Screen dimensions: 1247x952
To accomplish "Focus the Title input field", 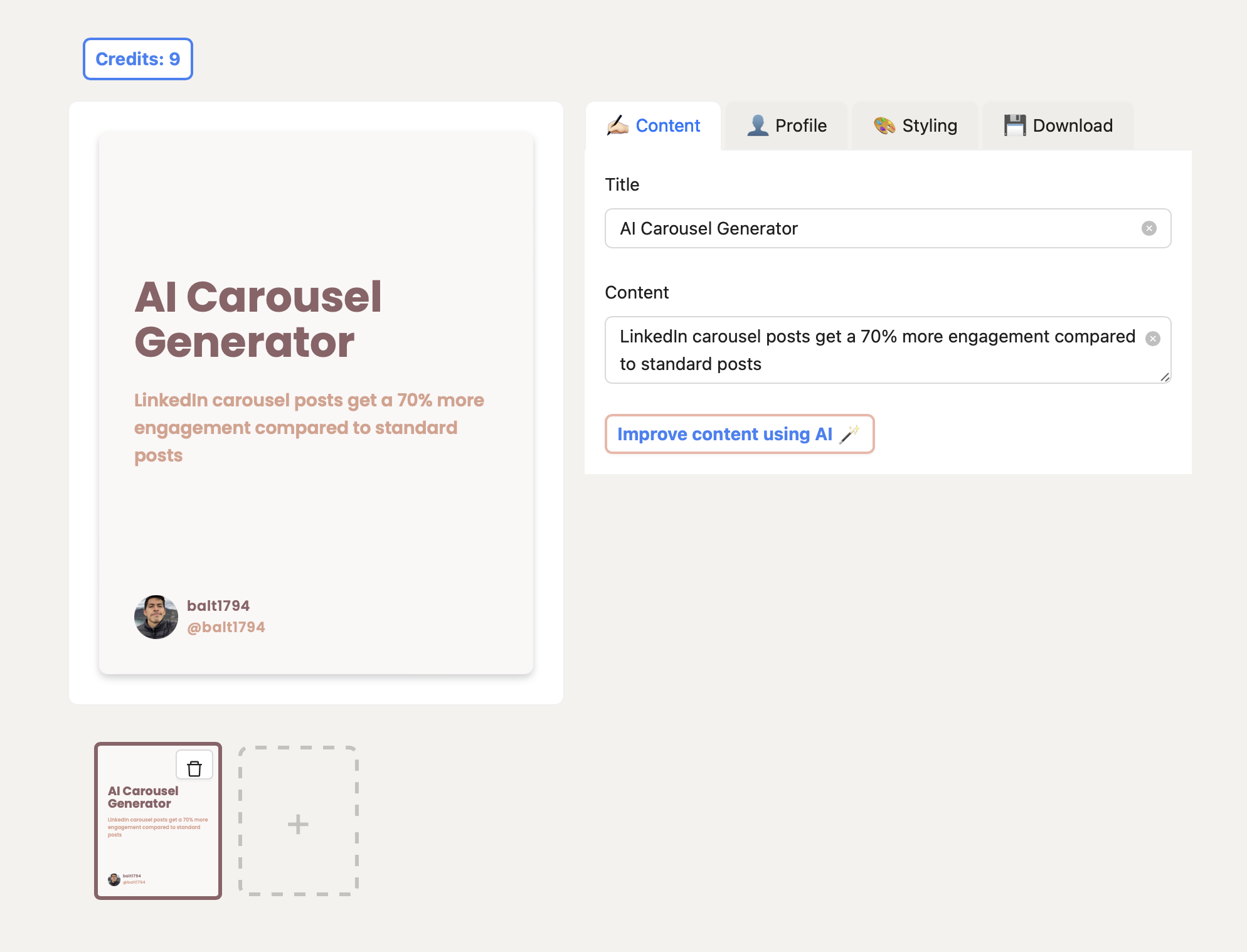I will [872, 228].
